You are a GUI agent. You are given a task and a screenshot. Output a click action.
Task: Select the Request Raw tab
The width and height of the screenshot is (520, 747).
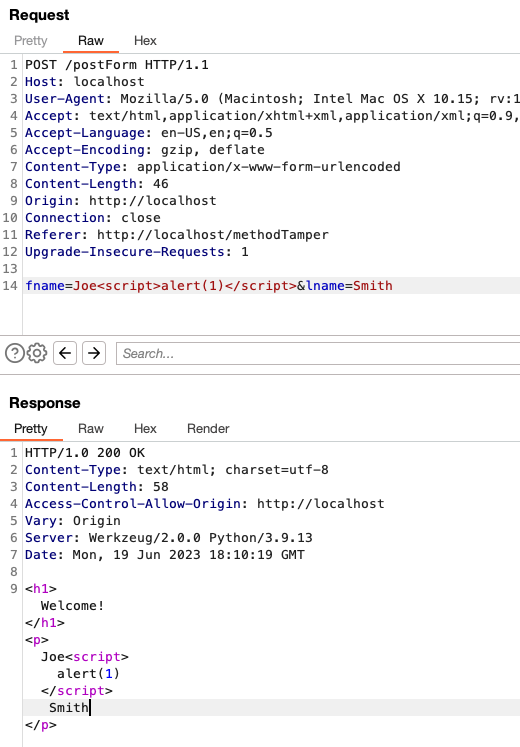(x=90, y=40)
